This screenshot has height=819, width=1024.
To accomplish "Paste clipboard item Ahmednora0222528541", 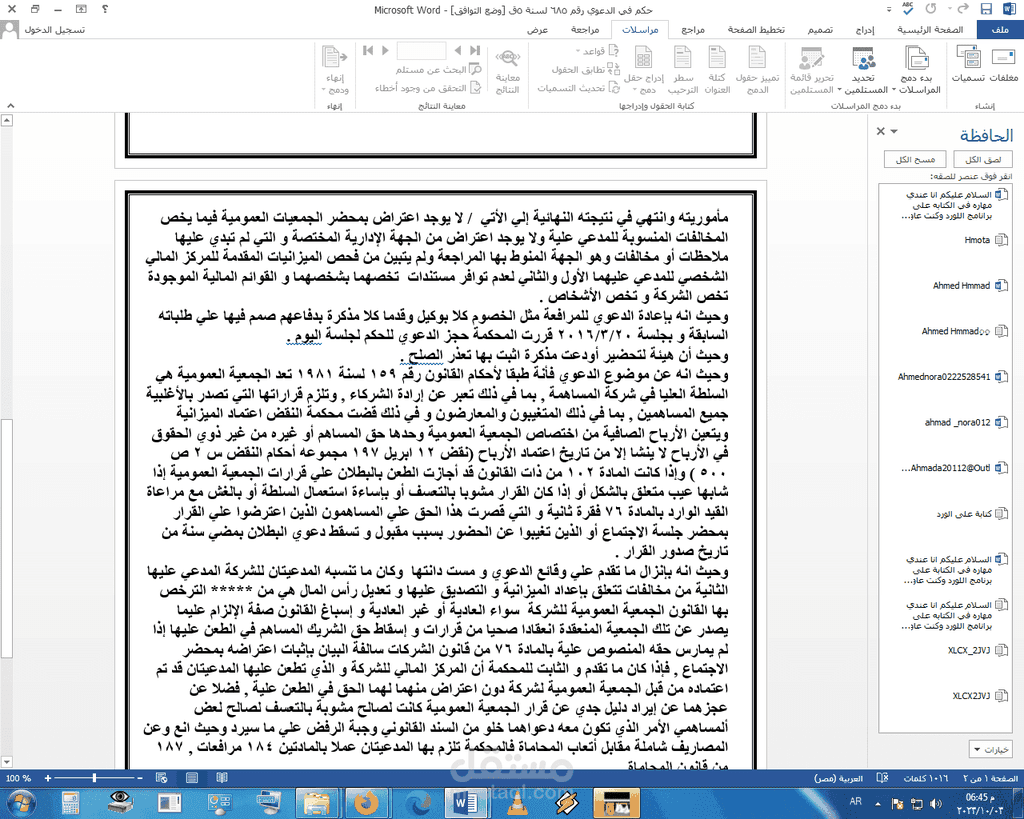I will click(x=945, y=377).
